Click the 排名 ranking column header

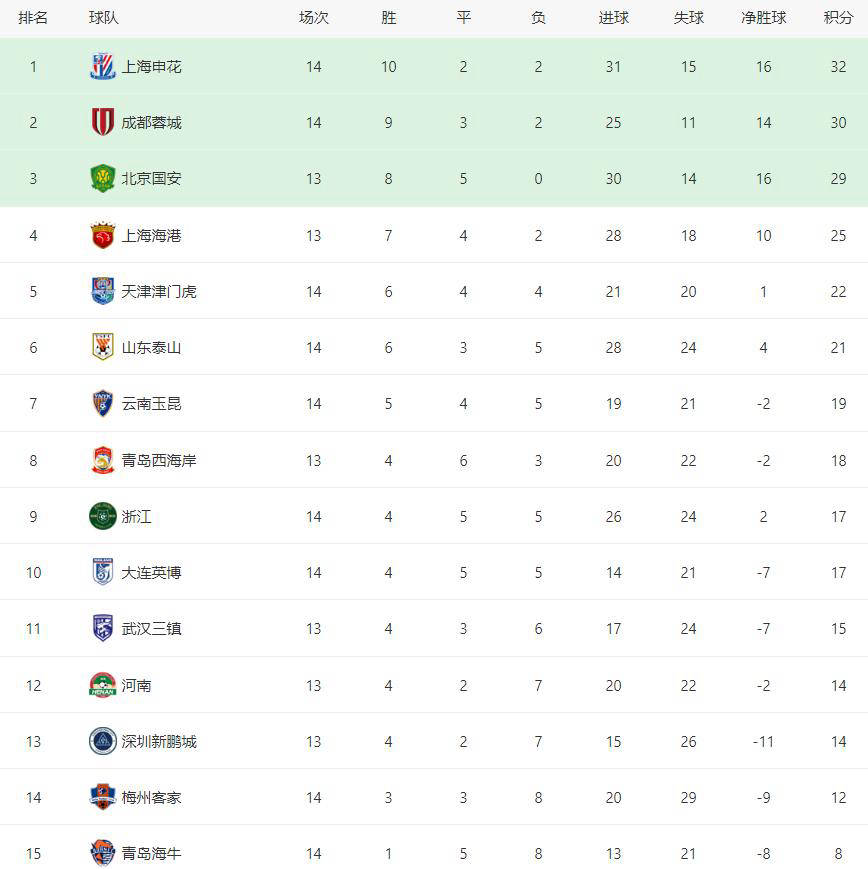click(x=33, y=18)
